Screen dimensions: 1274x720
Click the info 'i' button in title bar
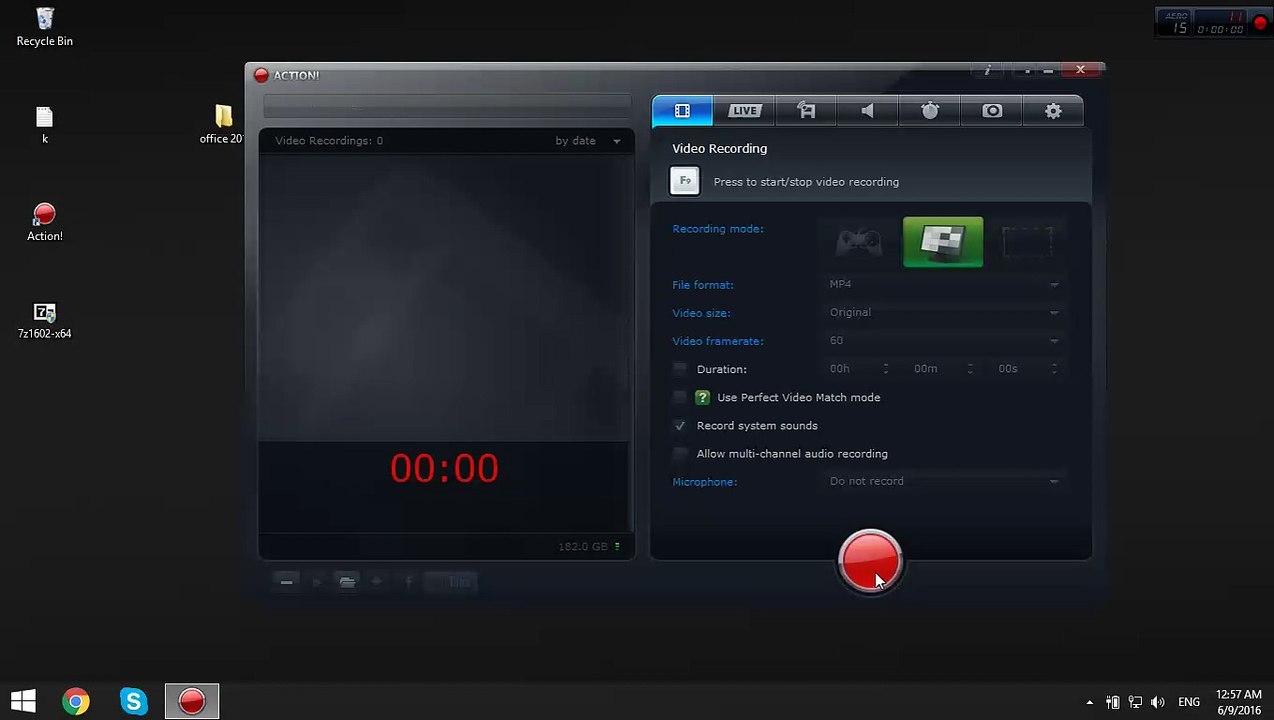[x=988, y=70]
